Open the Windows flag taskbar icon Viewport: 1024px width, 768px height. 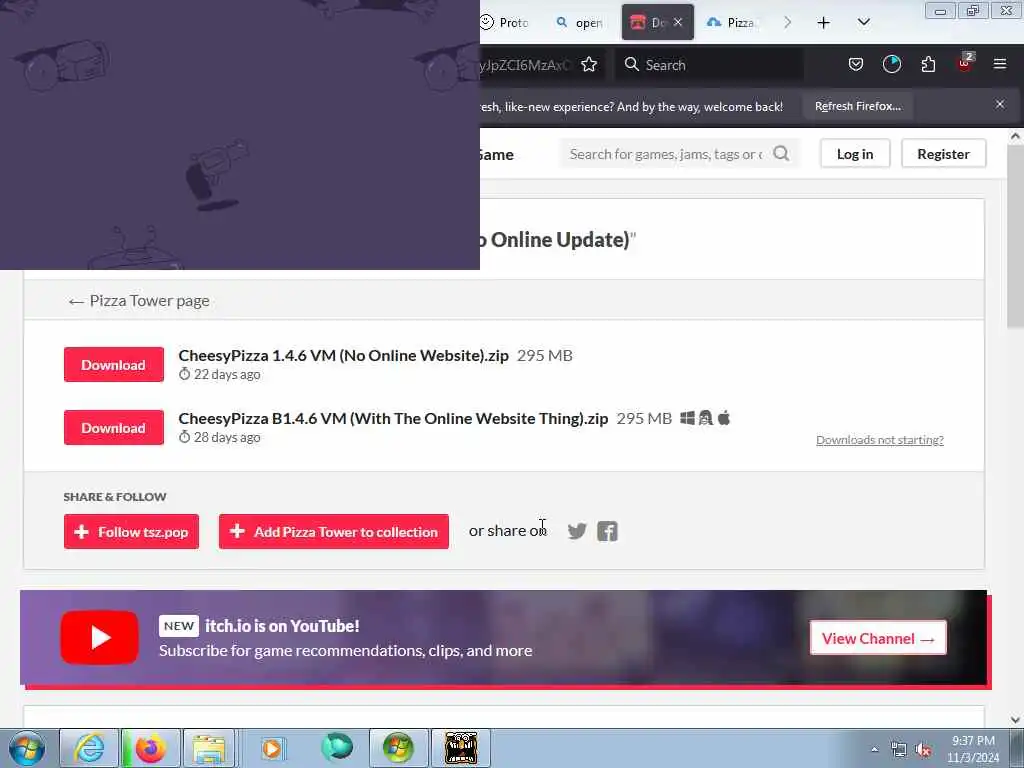(x=398, y=748)
